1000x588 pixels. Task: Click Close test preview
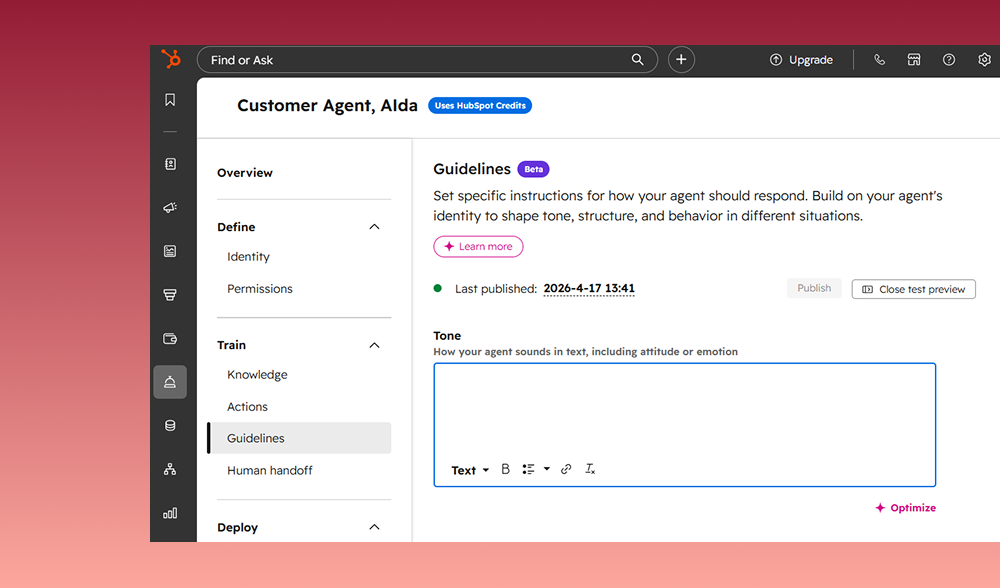pyautogui.click(x=913, y=289)
